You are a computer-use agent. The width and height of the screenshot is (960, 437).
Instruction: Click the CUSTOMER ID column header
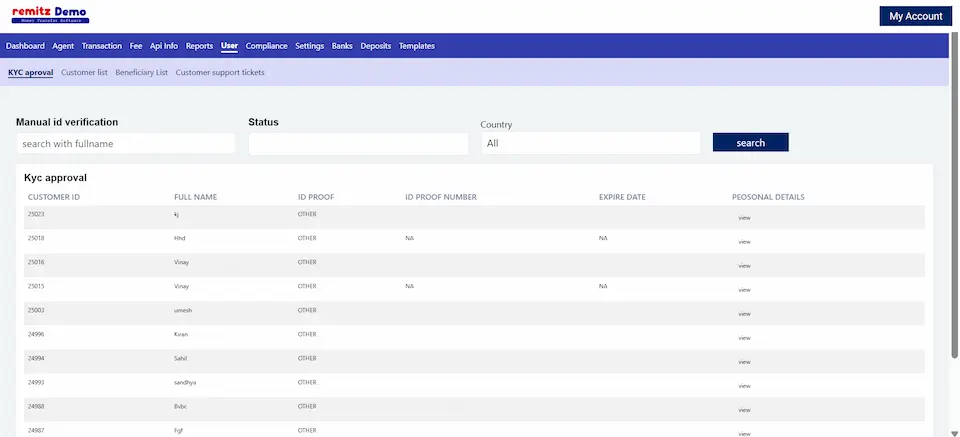point(54,197)
